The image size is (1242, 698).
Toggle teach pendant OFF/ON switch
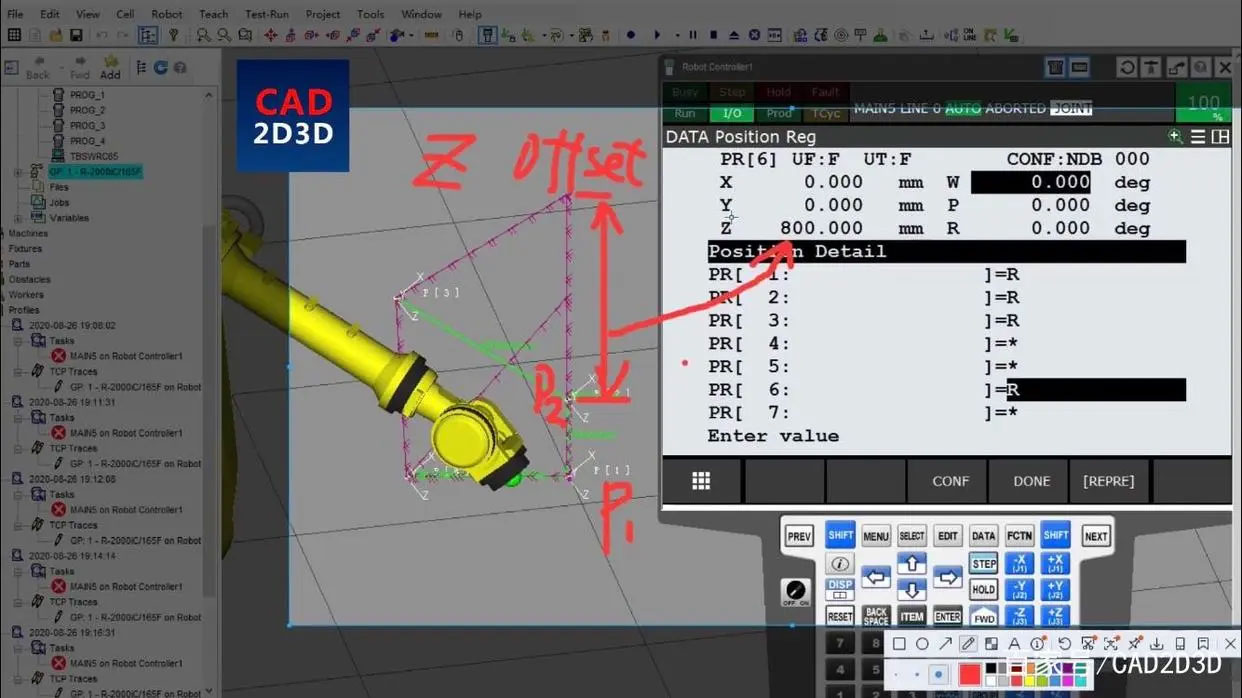795,592
